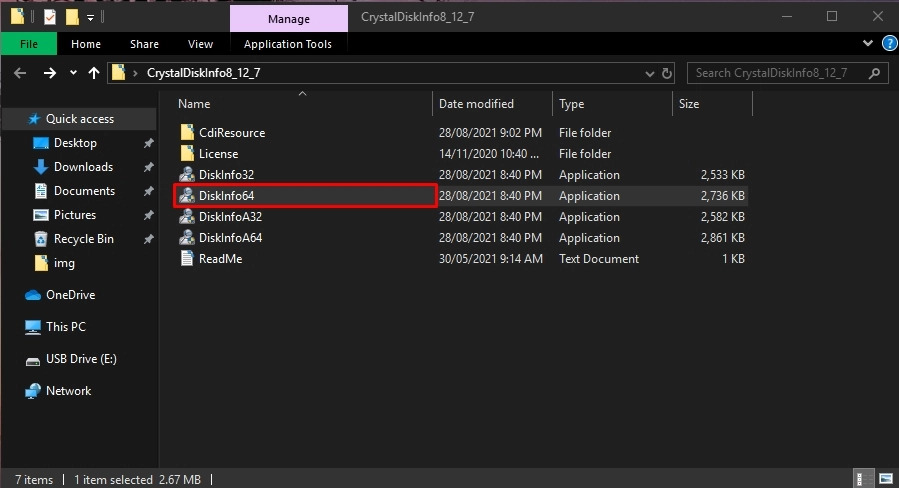Select Quick access in navigation pane
The image size is (899, 488).
(80, 119)
